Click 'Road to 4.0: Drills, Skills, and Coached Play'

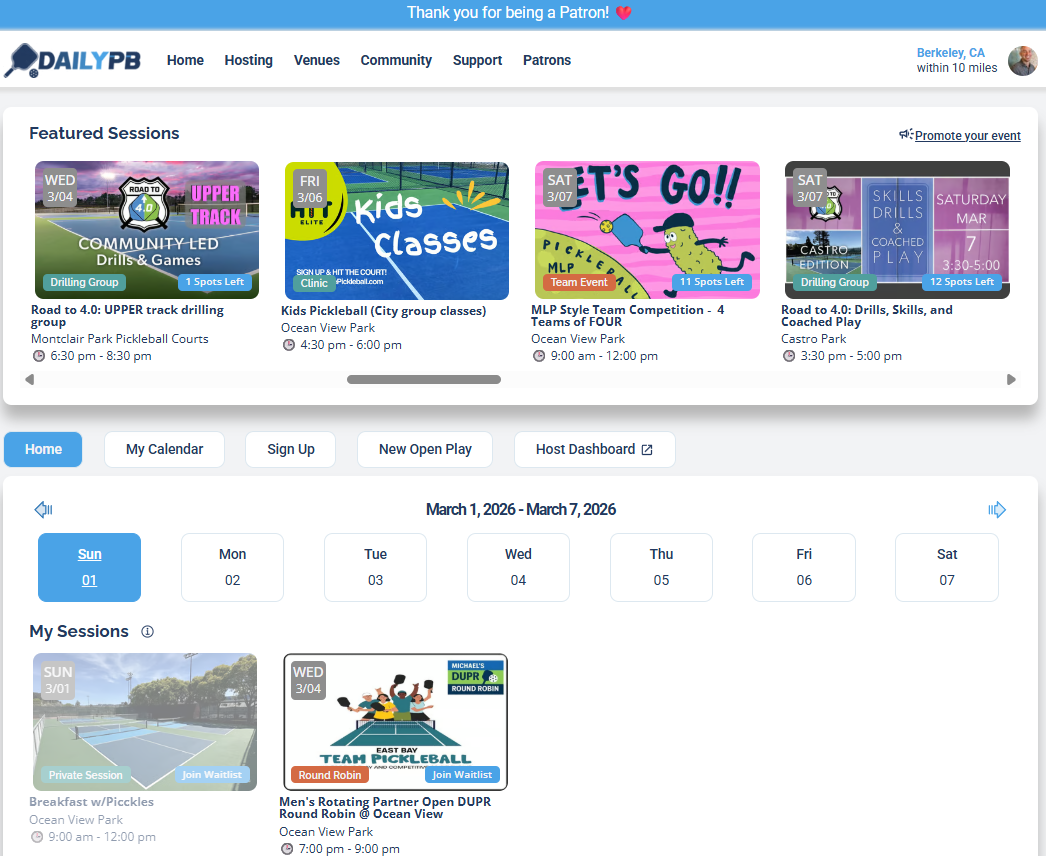(867, 316)
